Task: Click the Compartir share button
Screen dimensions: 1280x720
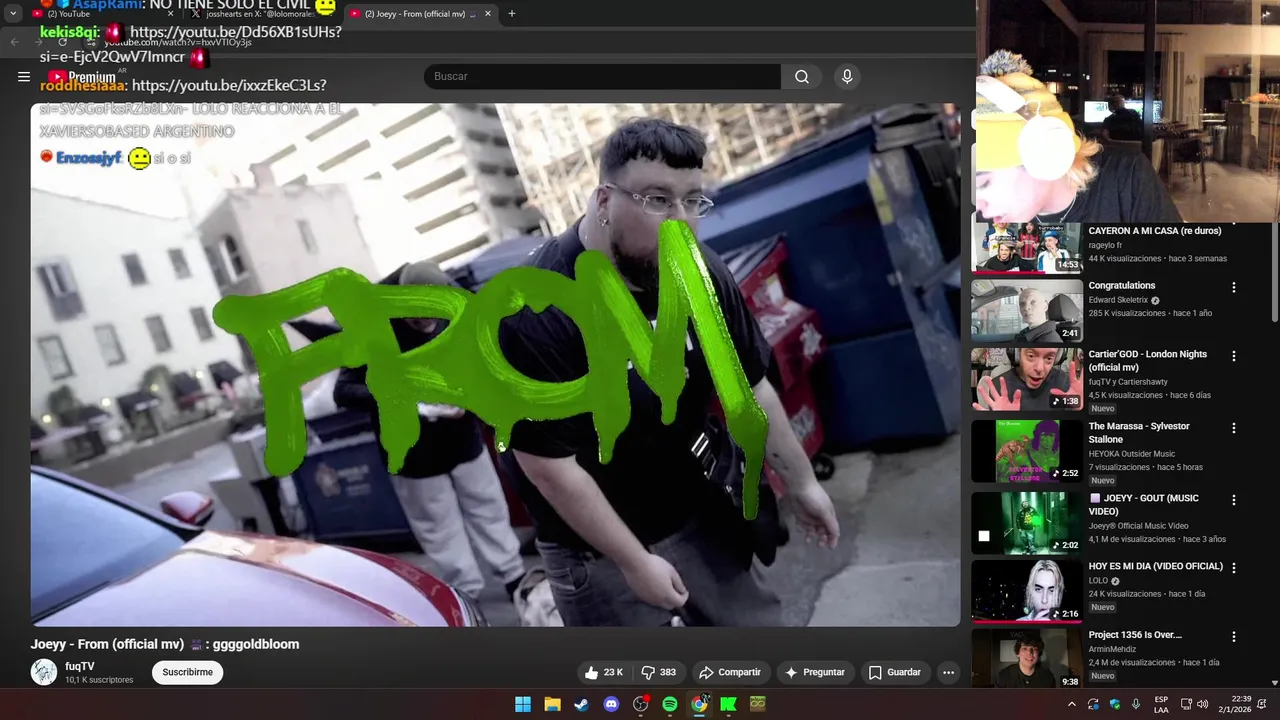Action: coord(730,672)
